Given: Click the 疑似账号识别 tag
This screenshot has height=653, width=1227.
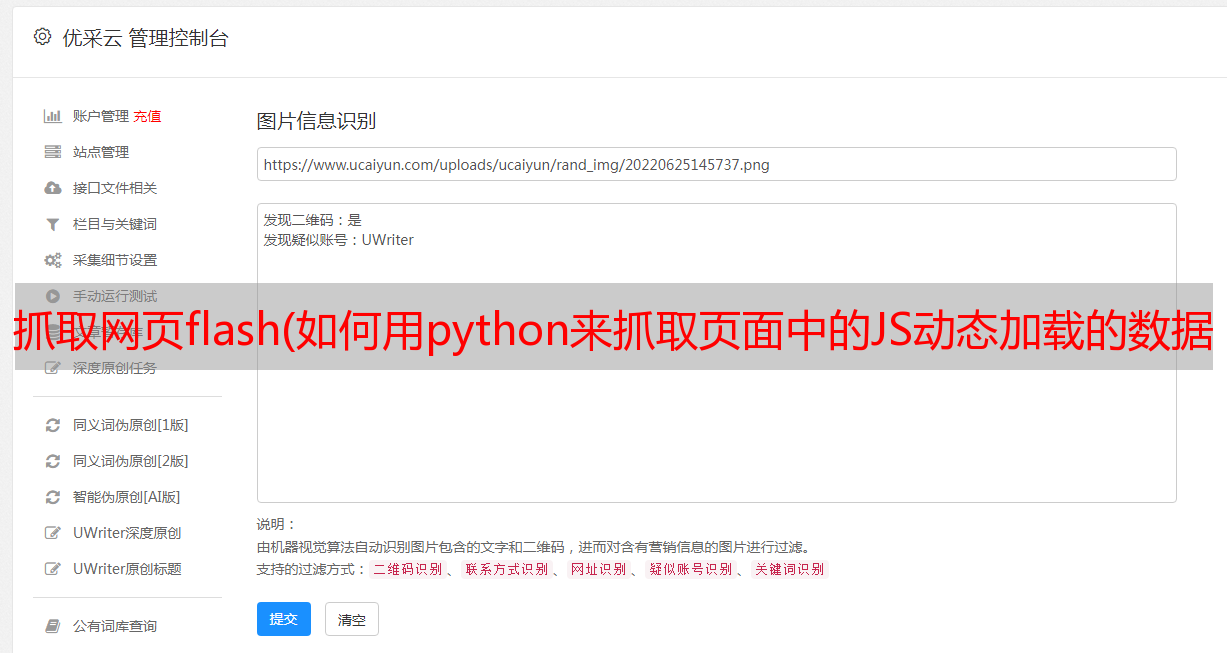Looking at the screenshot, I should (x=690, y=569).
